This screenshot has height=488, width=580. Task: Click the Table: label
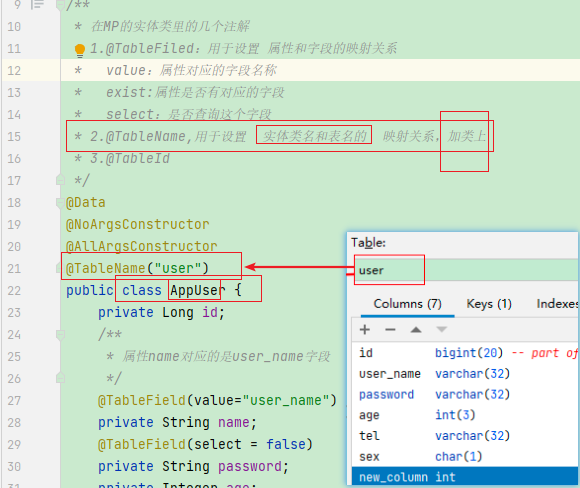(x=368, y=243)
